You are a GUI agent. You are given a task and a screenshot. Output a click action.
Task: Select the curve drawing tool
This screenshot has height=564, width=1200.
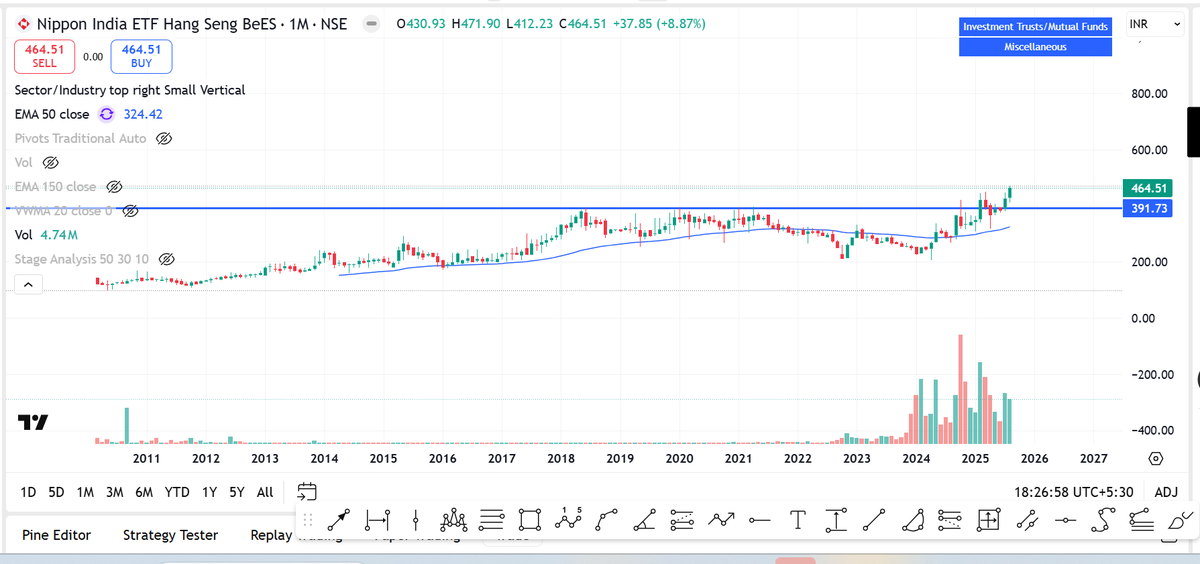point(606,519)
